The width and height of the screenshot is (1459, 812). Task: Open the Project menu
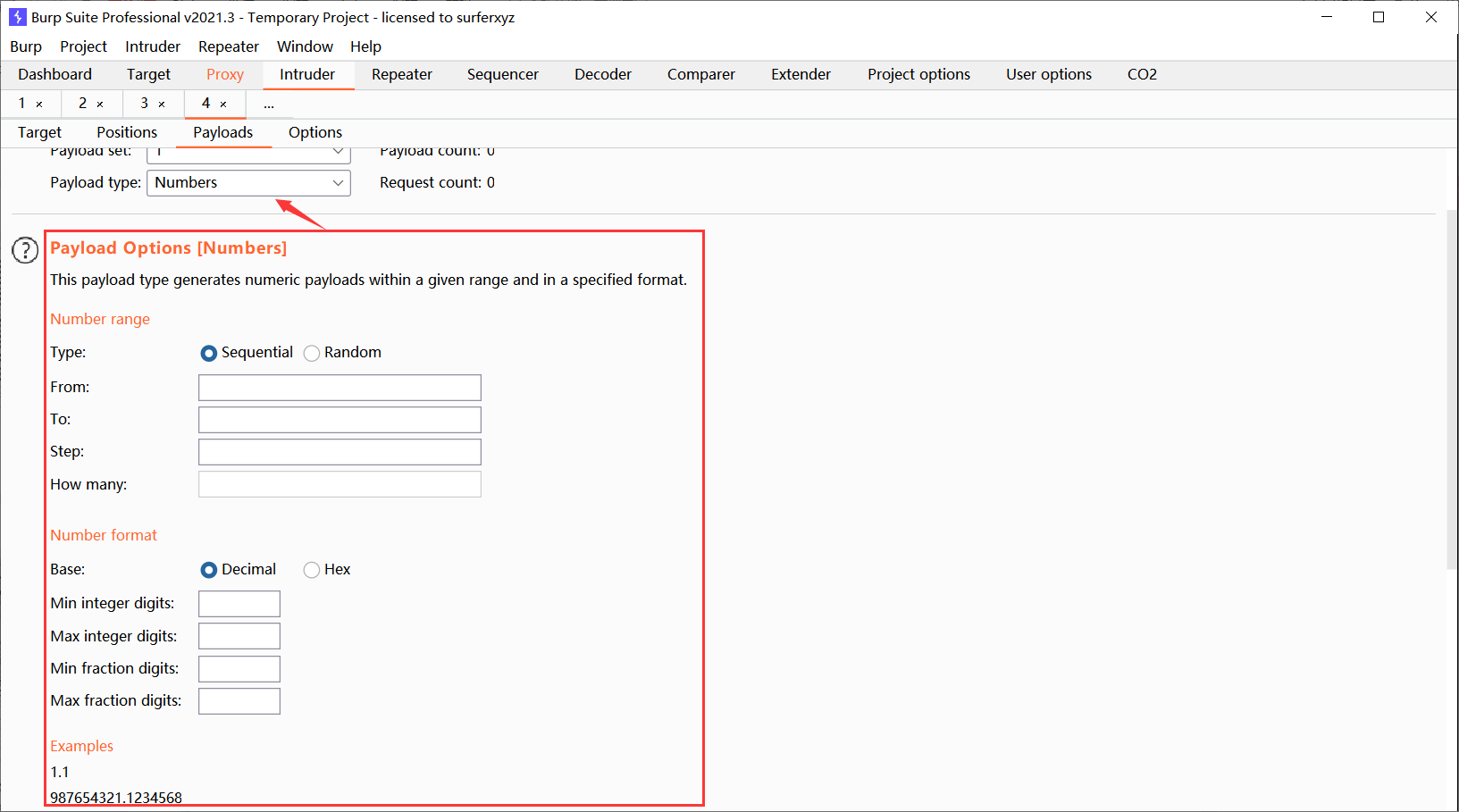coord(83,46)
